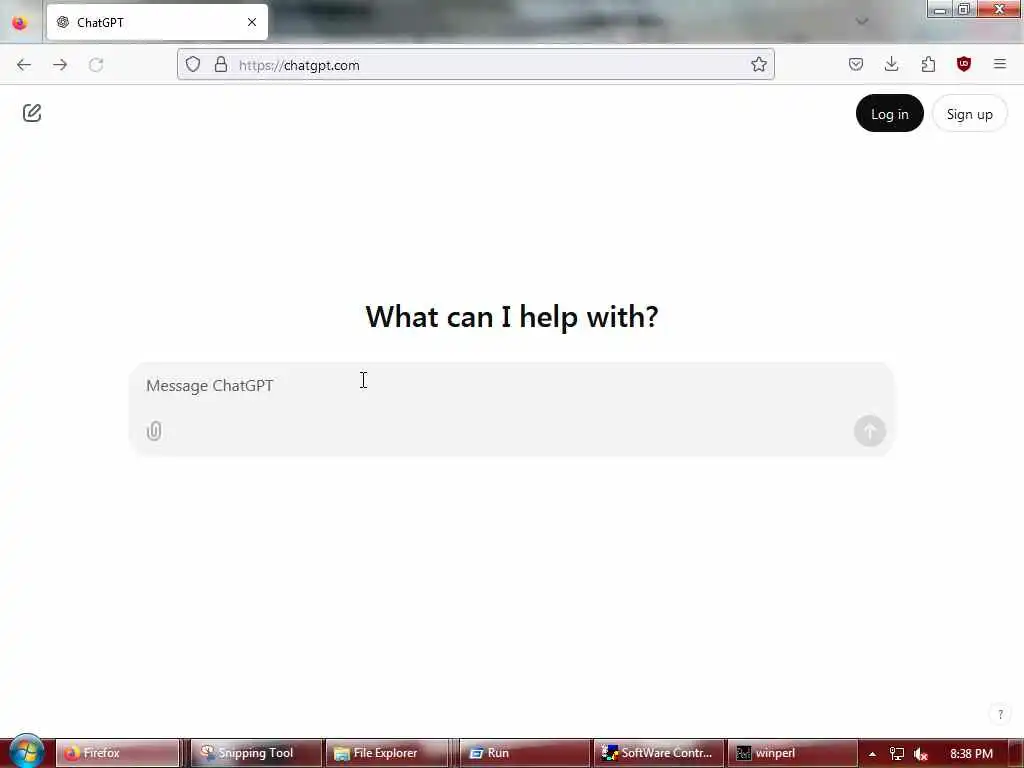Open the Extensions puzzle-piece icon
1024x768 pixels.
[928, 64]
